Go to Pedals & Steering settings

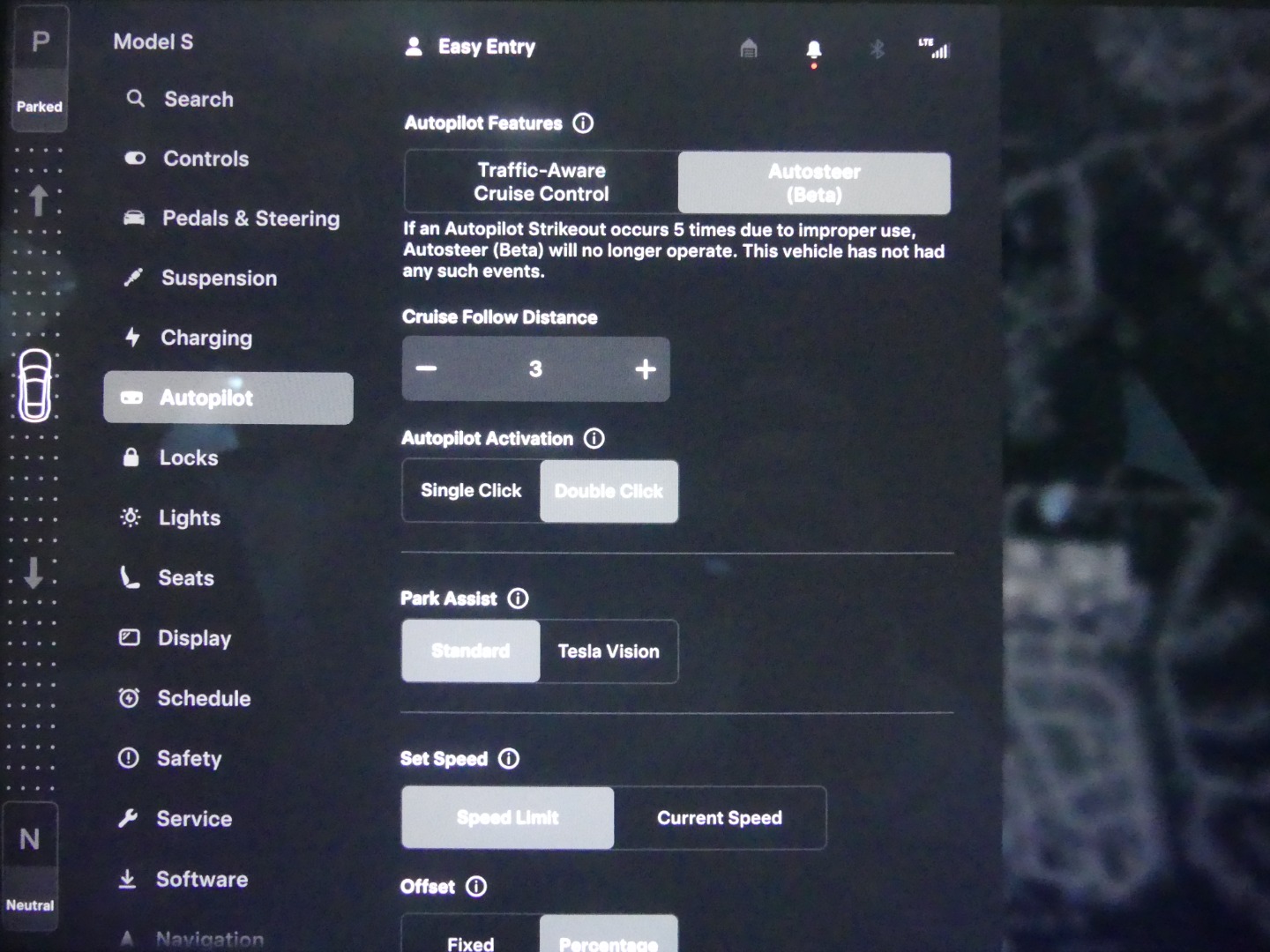(250, 219)
